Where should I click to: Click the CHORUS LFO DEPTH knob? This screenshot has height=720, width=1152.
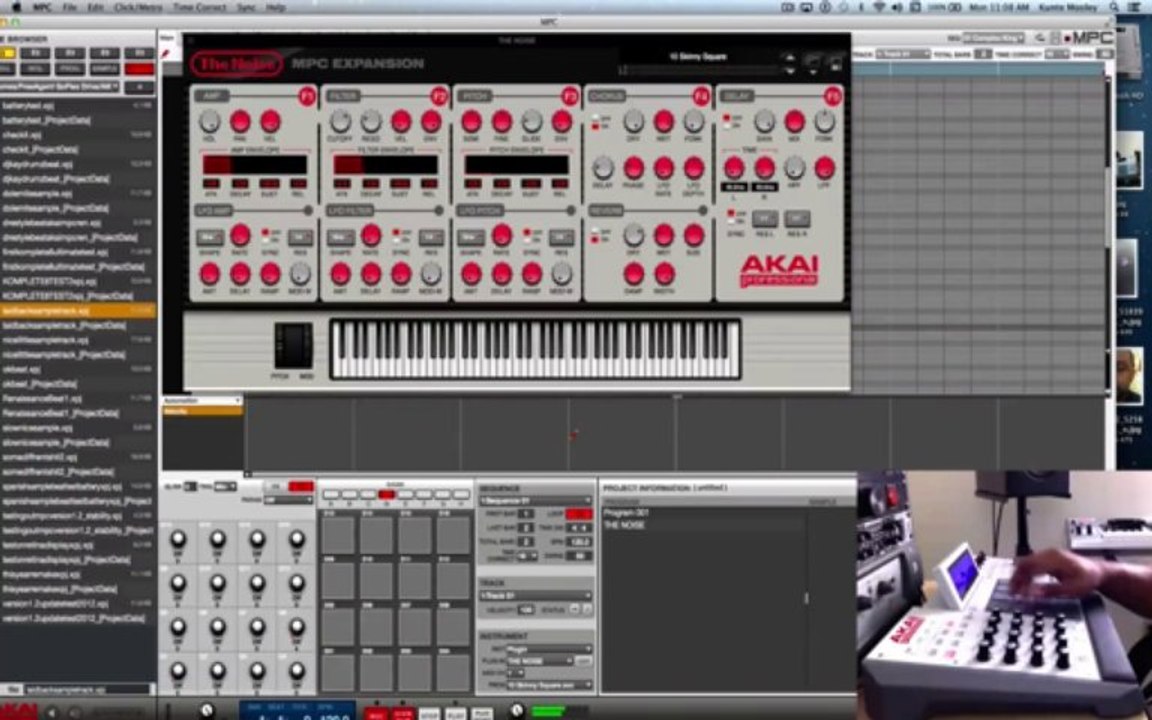[694, 168]
